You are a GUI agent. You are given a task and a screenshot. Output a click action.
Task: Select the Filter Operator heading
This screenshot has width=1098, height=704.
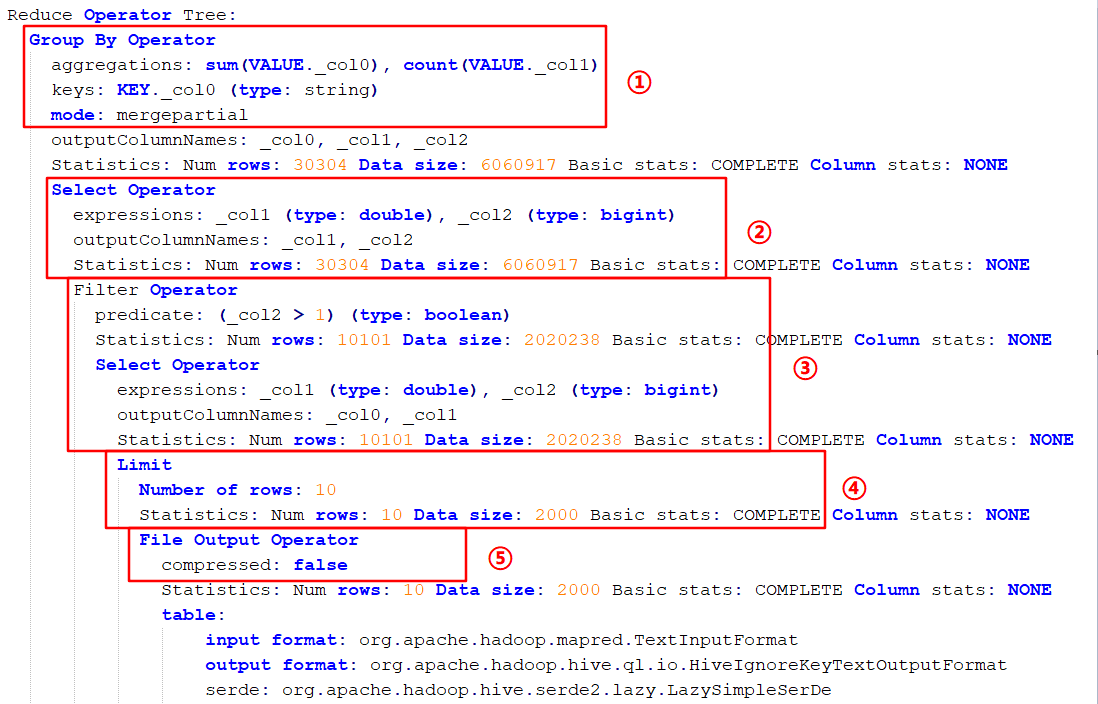[155, 290]
